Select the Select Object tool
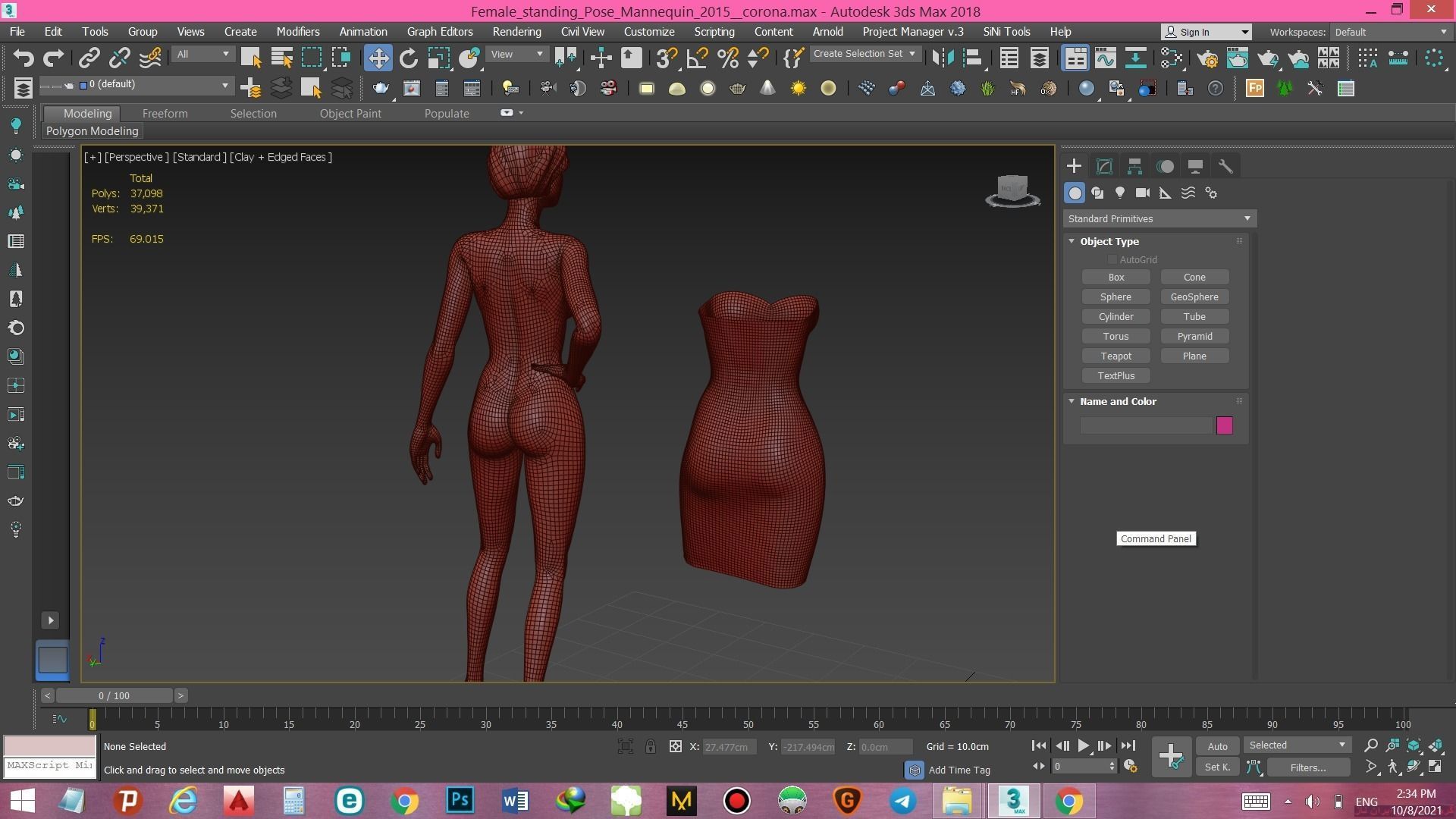 [251, 58]
